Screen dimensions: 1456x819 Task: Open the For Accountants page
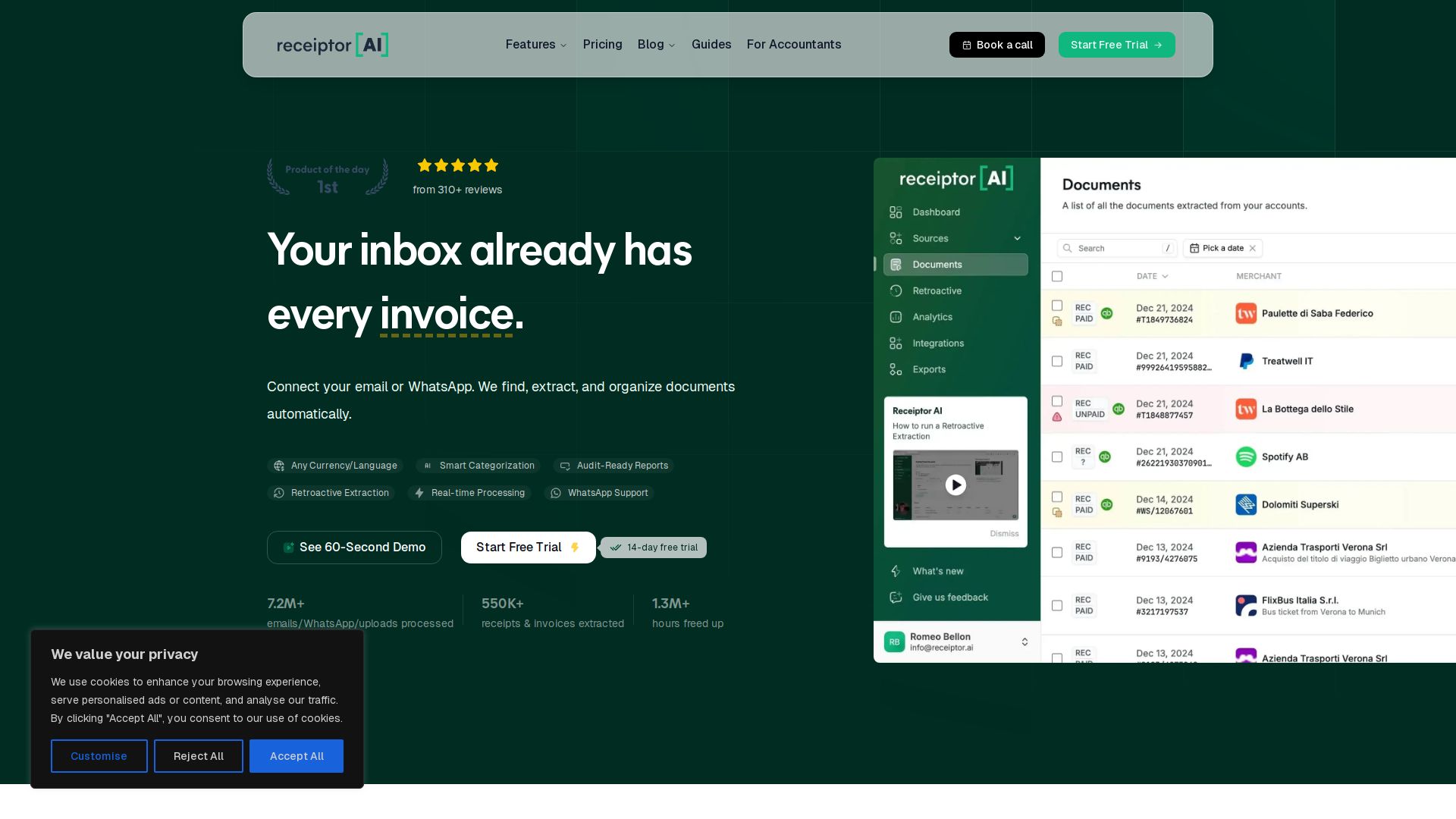(x=794, y=45)
